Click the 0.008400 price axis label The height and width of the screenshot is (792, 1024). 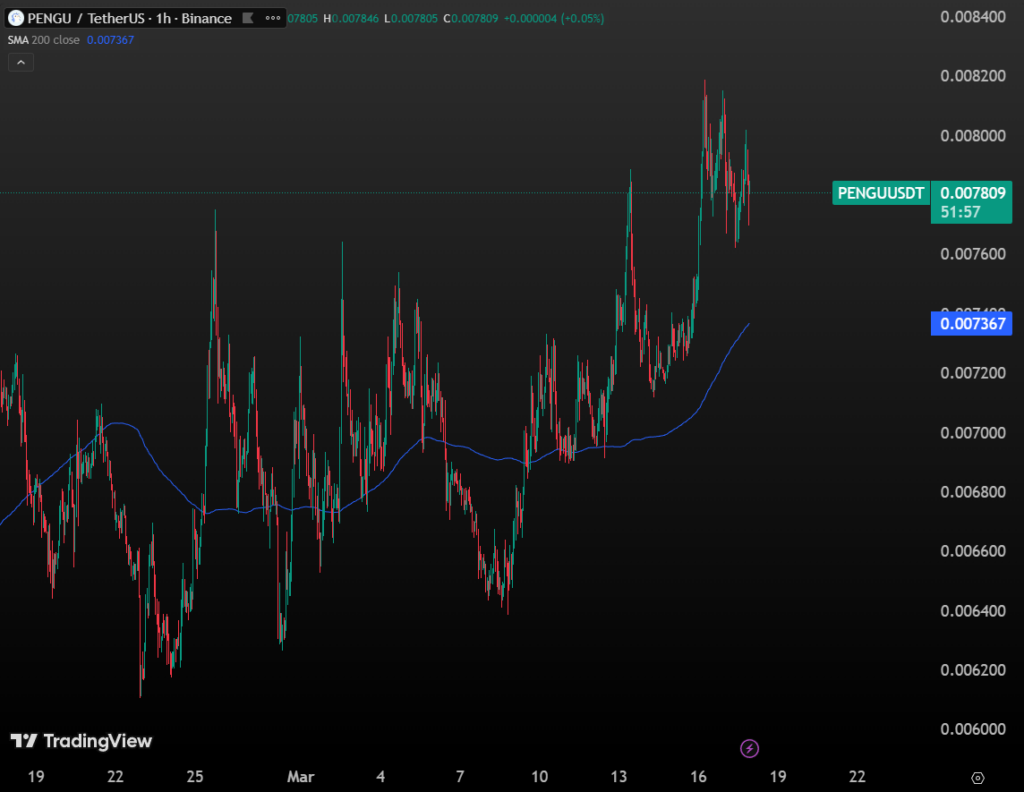pyautogui.click(x=973, y=17)
